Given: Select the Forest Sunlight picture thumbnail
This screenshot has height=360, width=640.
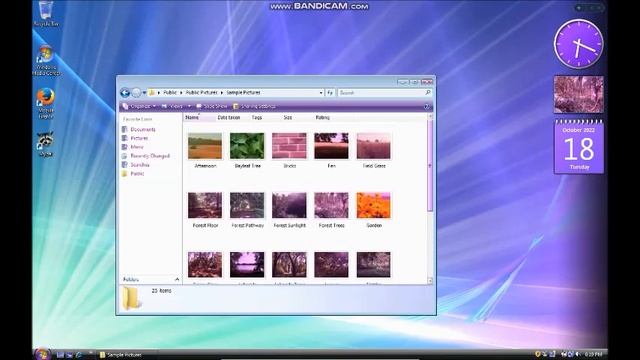Looking at the screenshot, I should (x=289, y=205).
